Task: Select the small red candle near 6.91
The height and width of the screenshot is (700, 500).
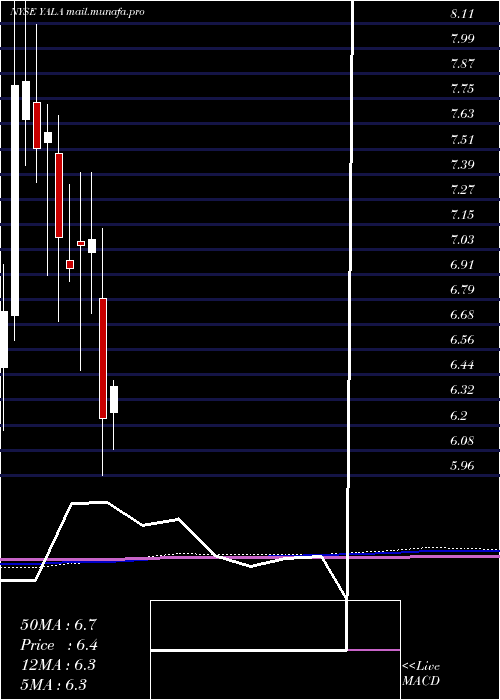Action: (x=70, y=264)
